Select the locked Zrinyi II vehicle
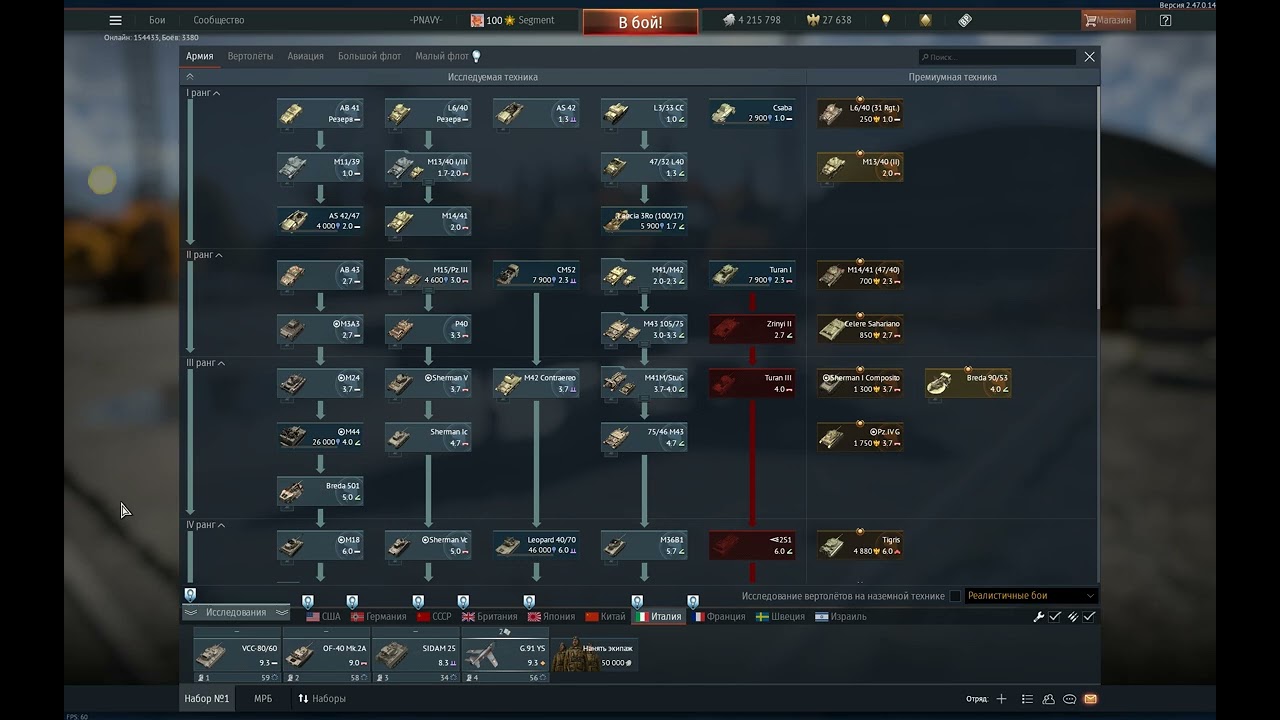1280x720 pixels. [752, 330]
